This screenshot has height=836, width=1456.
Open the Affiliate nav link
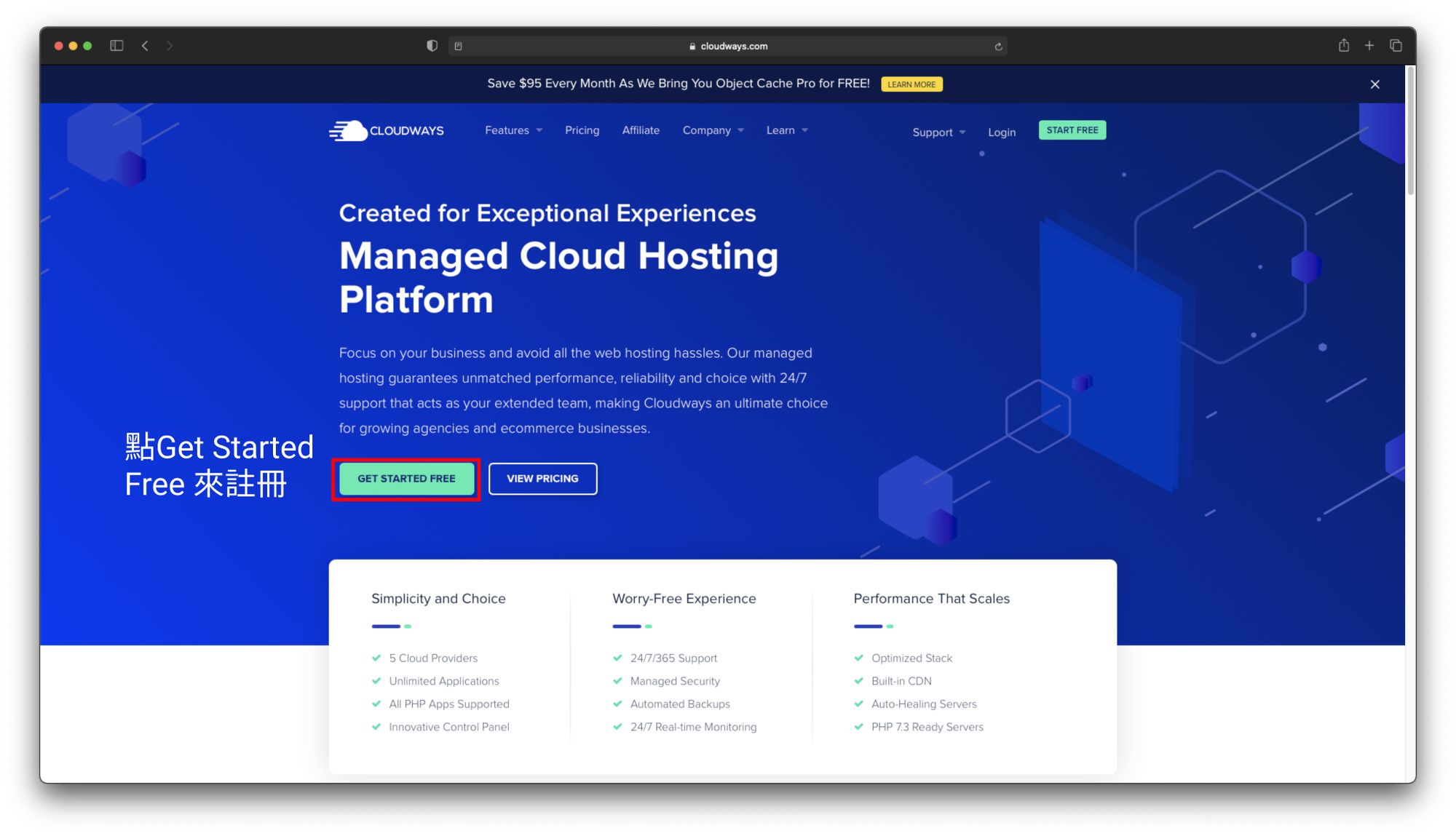[641, 130]
